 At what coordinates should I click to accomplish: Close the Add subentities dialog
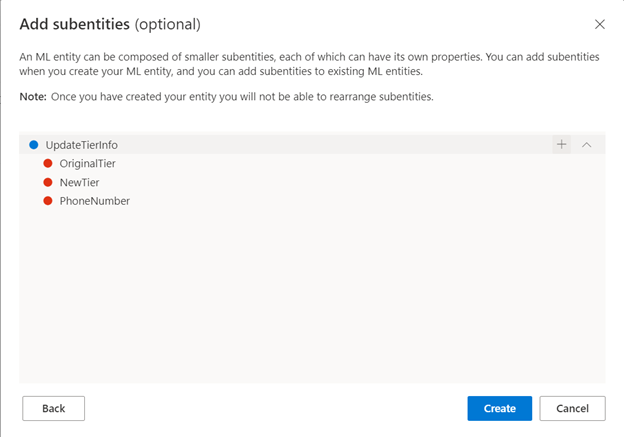pos(600,24)
